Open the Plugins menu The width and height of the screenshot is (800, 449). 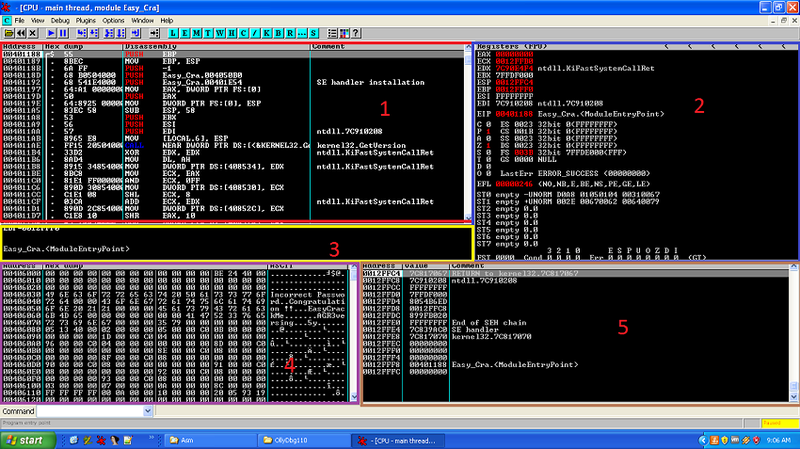click(86, 20)
